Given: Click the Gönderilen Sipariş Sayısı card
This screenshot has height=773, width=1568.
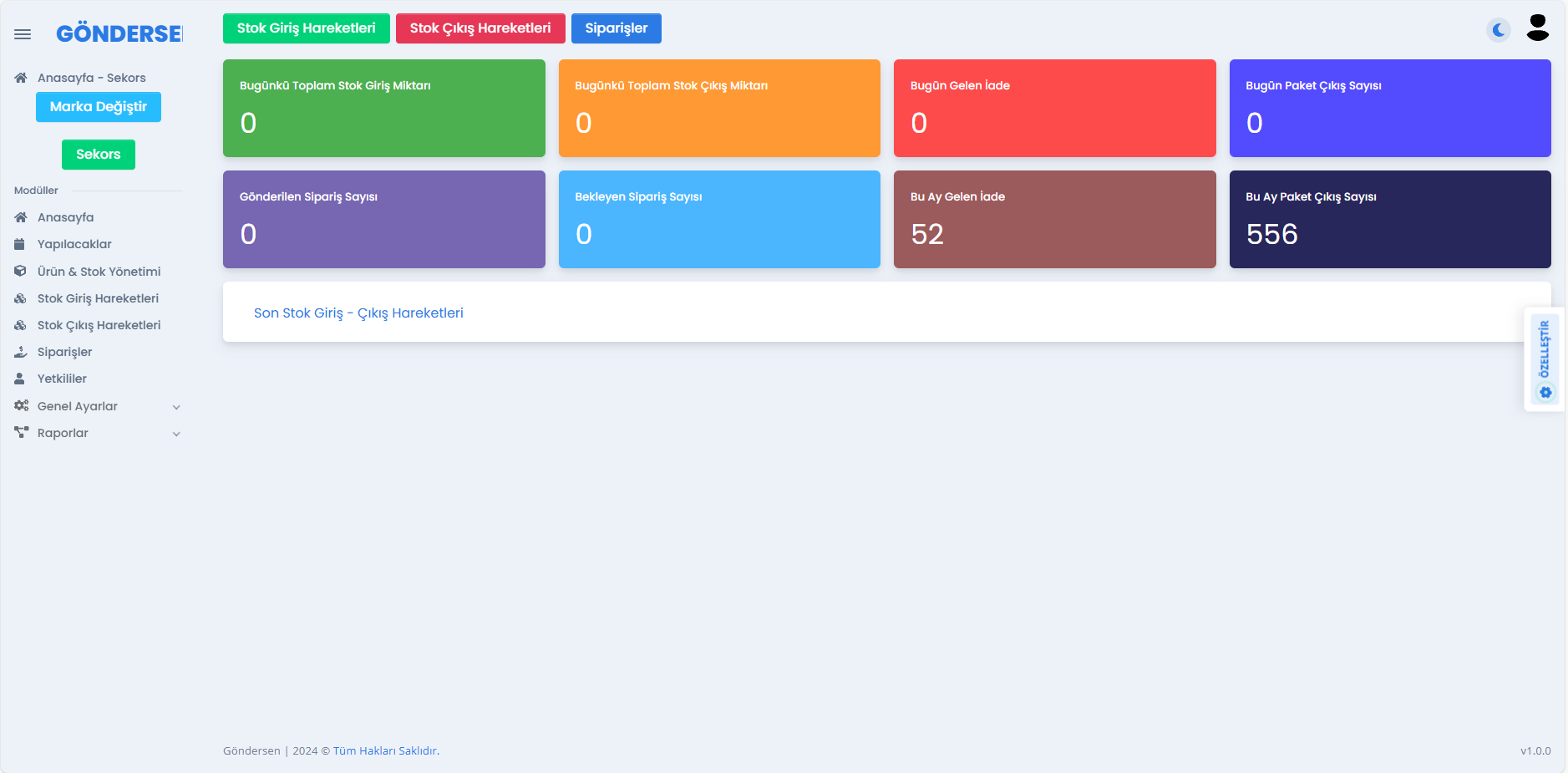Looking at the screenshot, I should click(x=384, y=219).
